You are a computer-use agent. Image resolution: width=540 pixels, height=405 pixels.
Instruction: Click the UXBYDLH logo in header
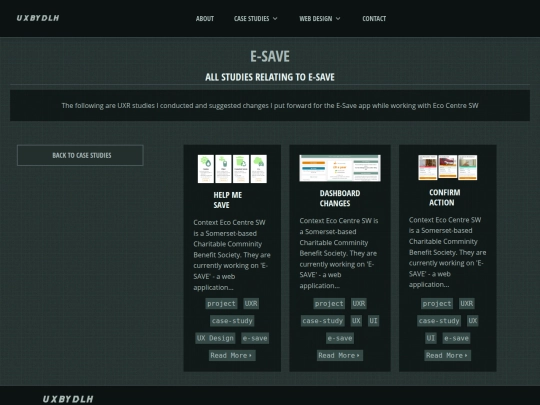pos(38,18)
